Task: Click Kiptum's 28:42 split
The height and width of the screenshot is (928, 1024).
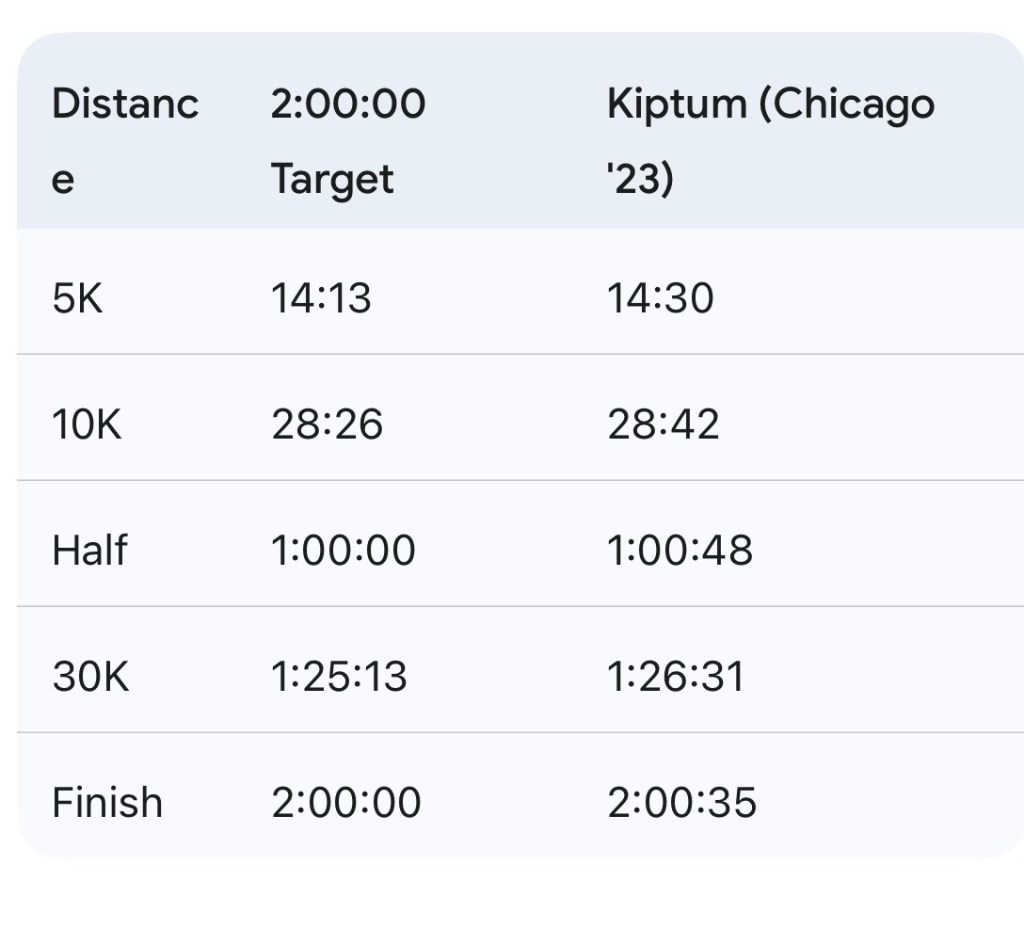Action: coord(663,425)
